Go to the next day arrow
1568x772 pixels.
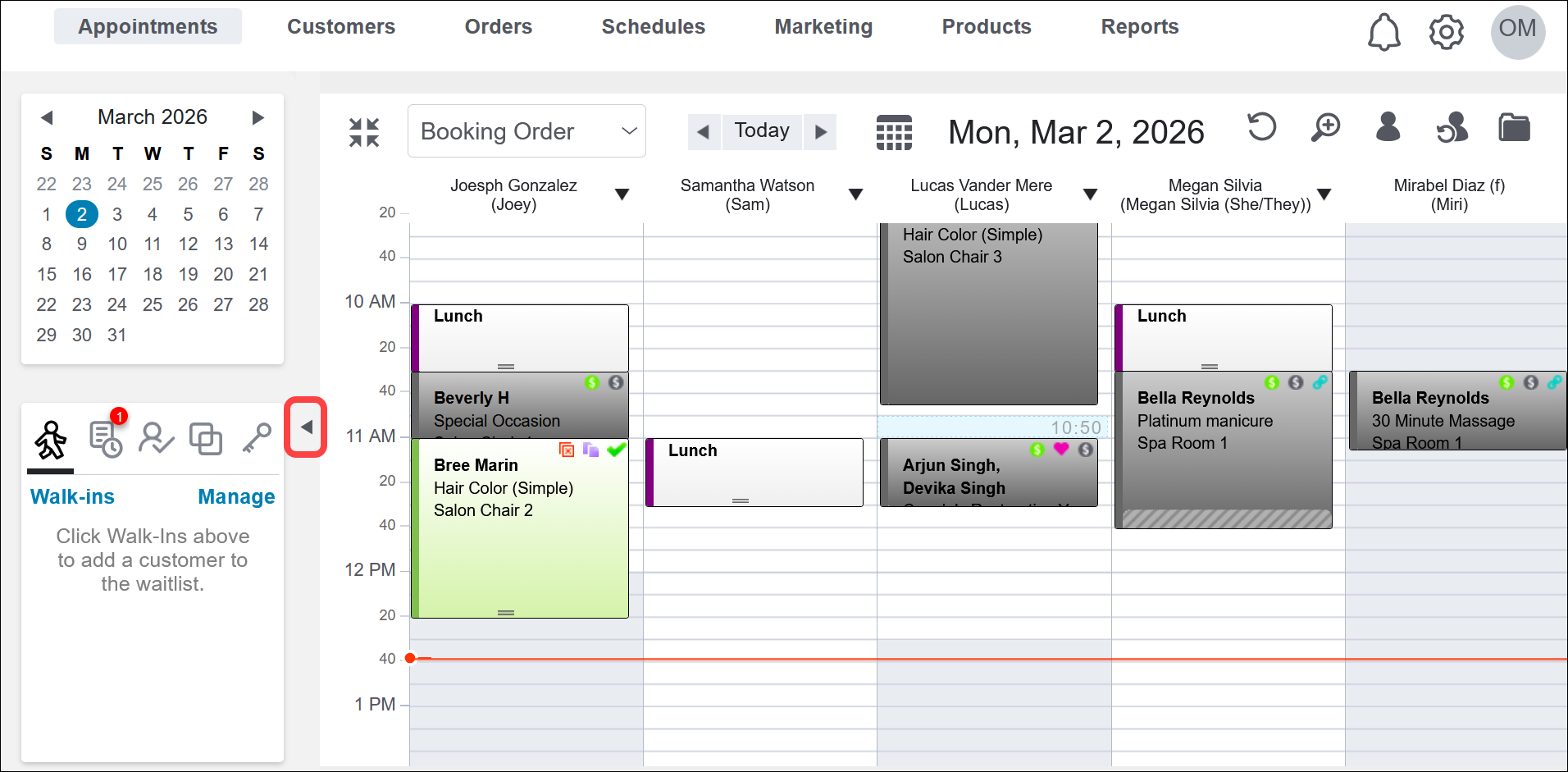point(820,131)
